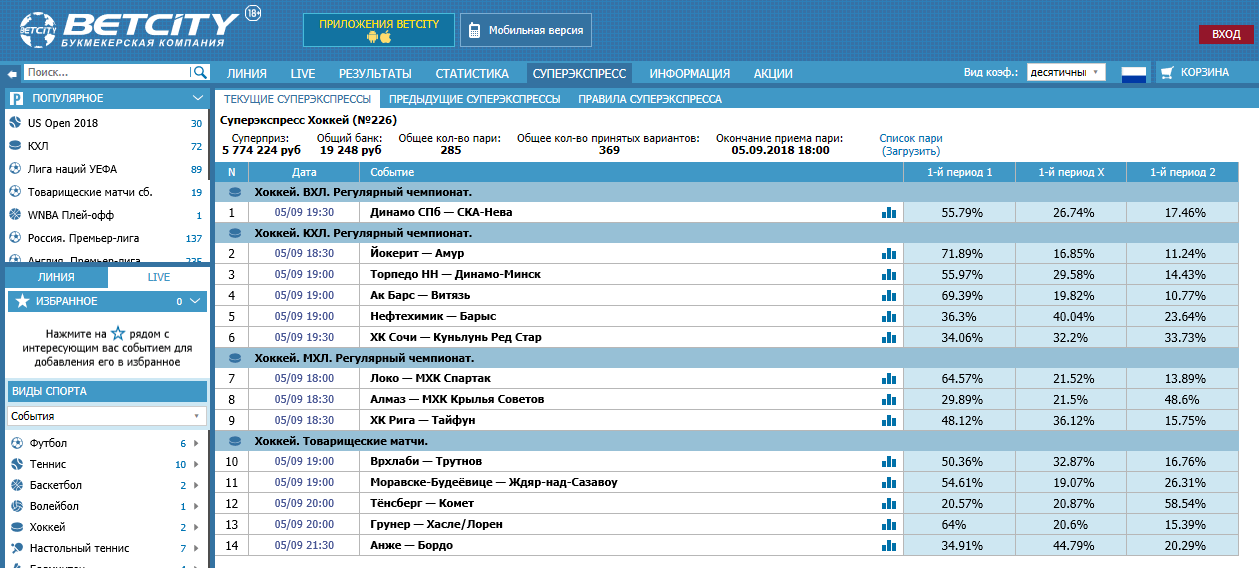This screenshot has width=1259, height=568.
Task: Select Правила суперэкспресса tab
Action: point(650,99)
